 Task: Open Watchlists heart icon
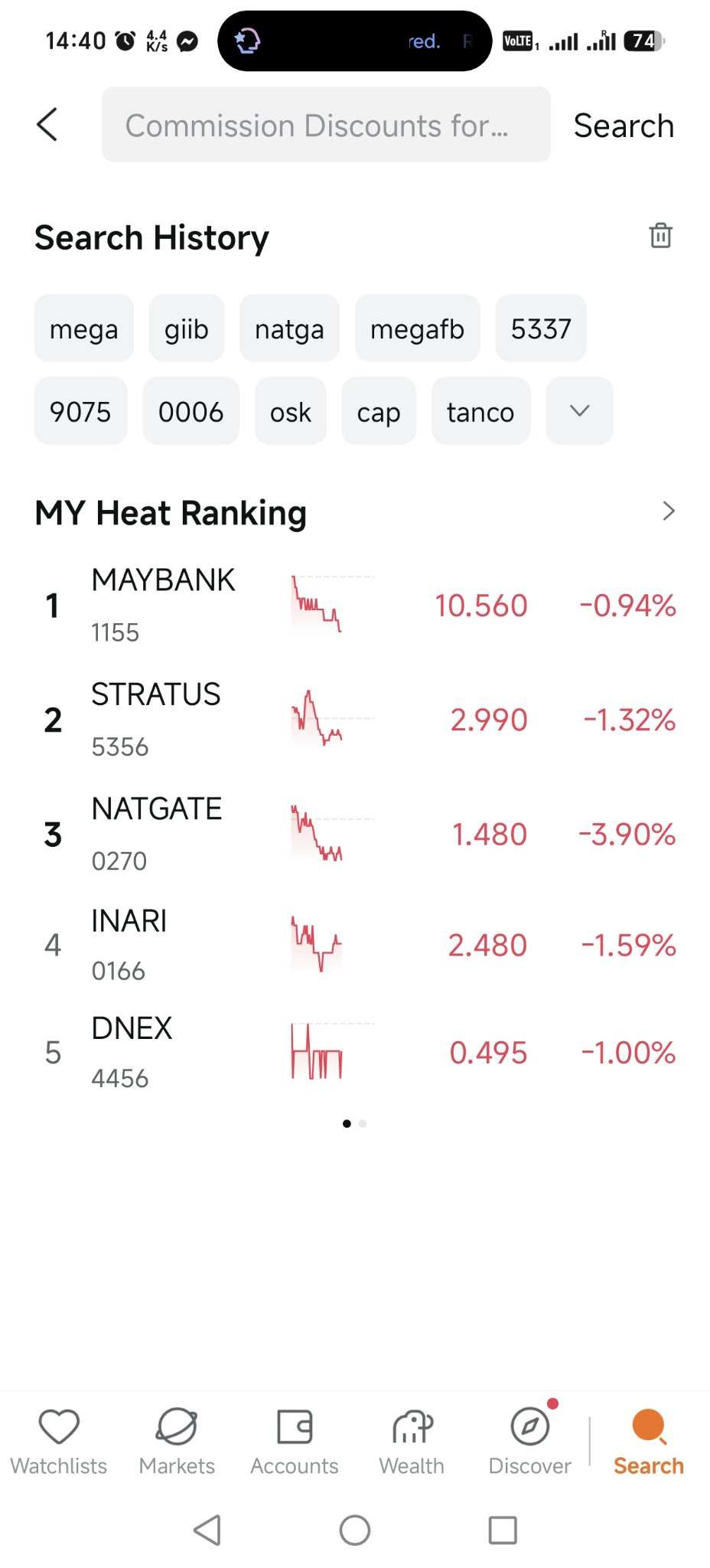click(x=59, y=1426)
